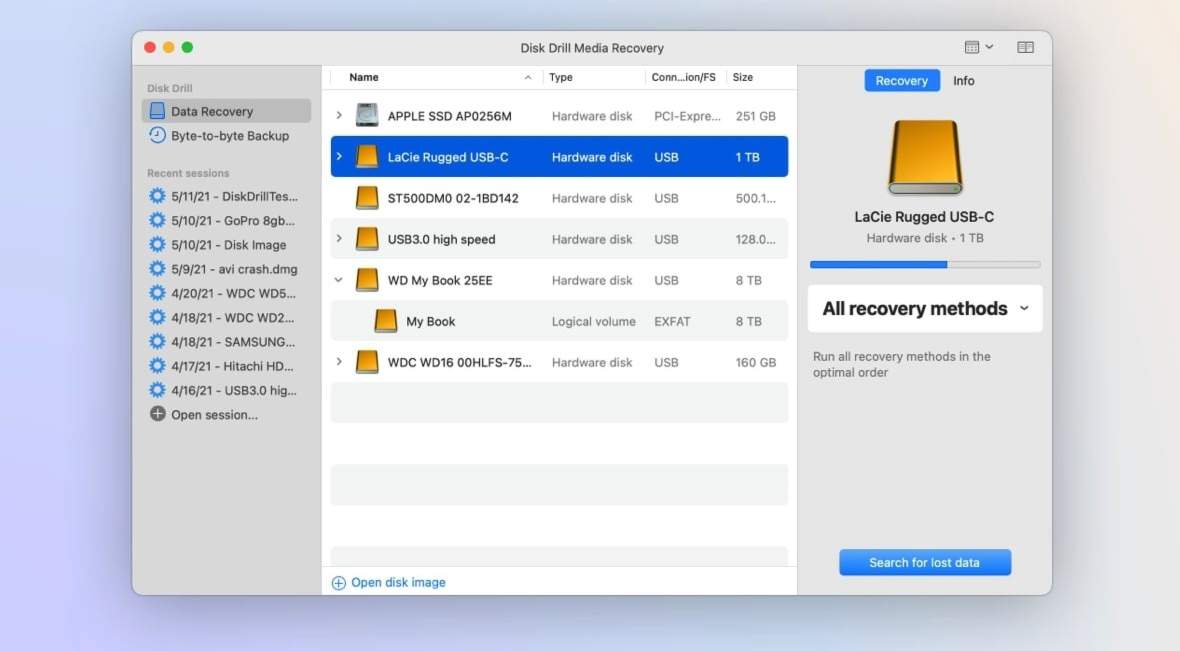Expand the APPLE SSD AP0256M row
Image resolution: width=1180 pixels, height=651 pixels.
click(x=339, y=115)
